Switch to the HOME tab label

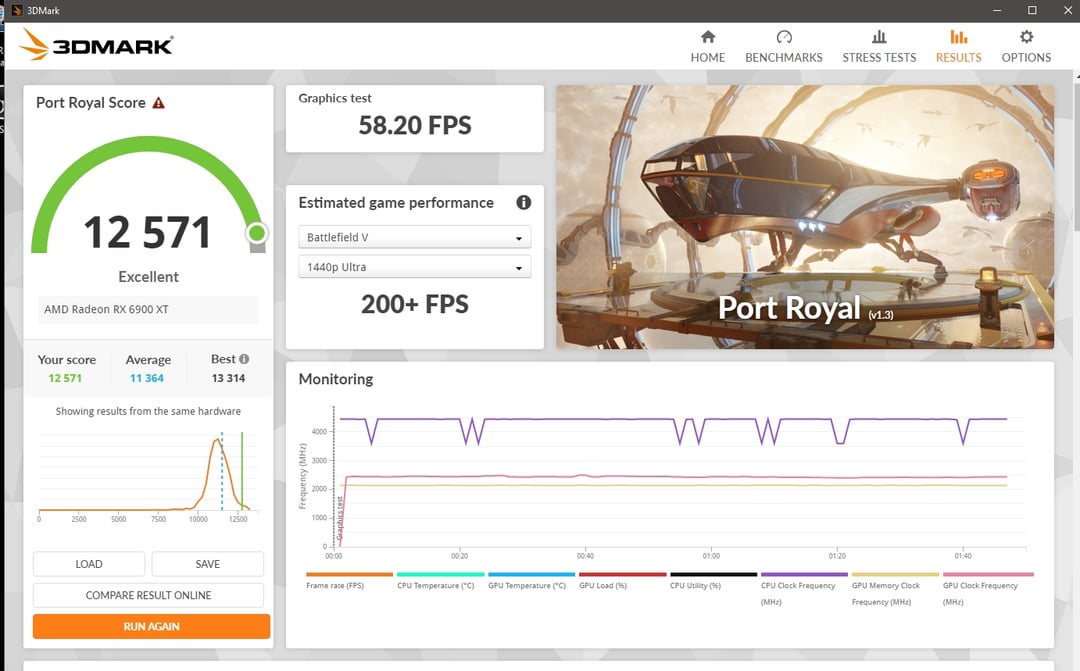click(x=707, y=58)
